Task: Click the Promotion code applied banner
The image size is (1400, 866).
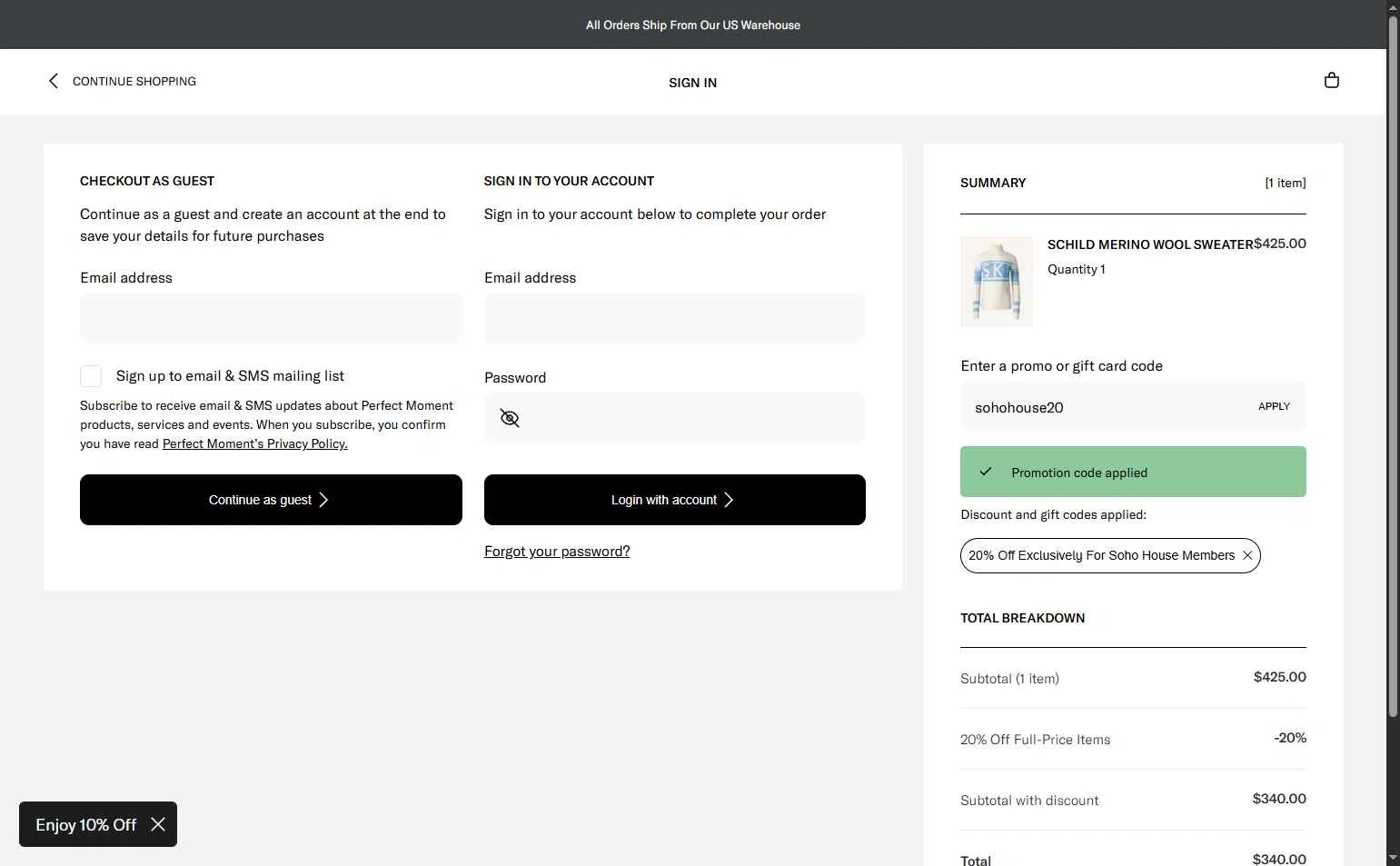Action: [x=1133, y=472]
